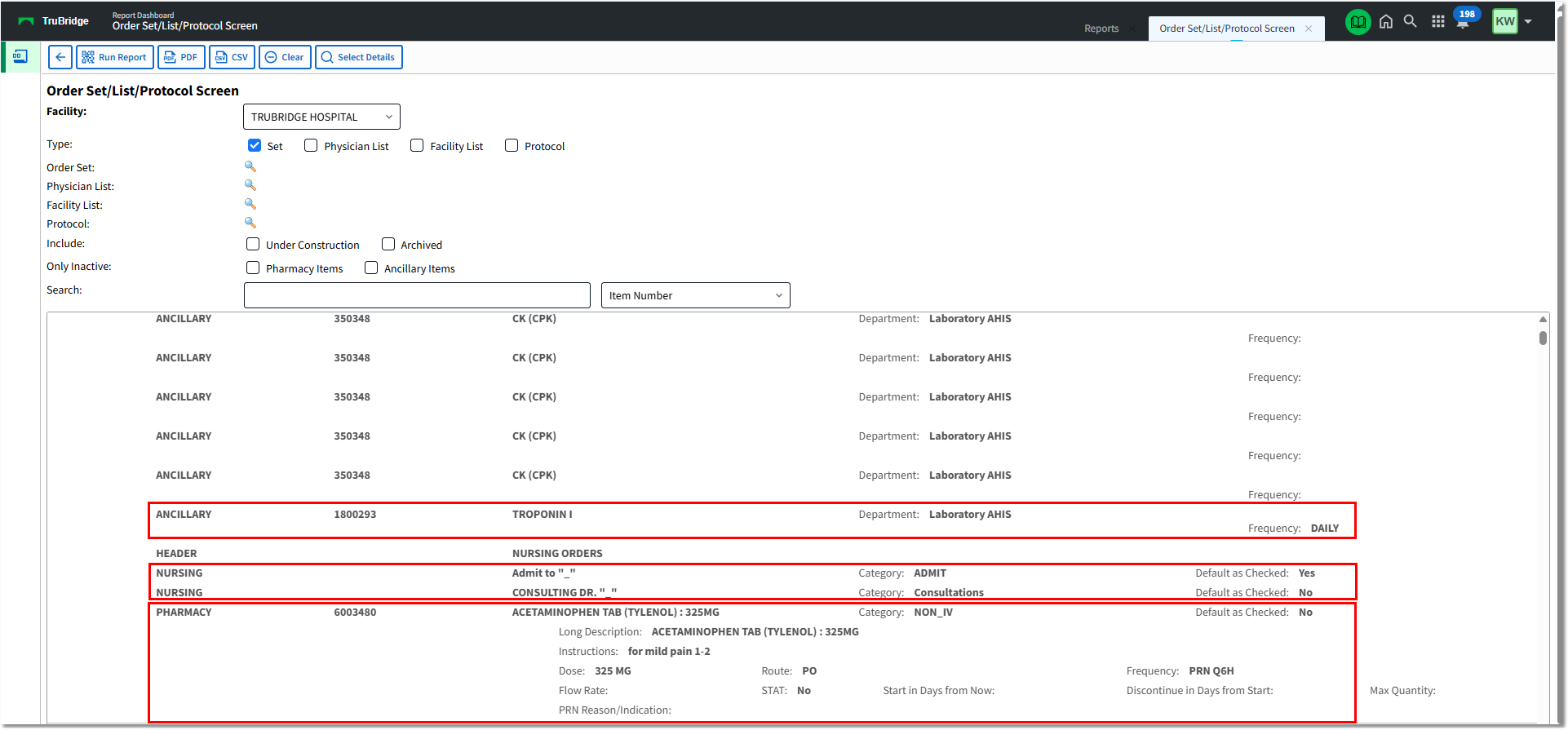Click the back arrow toolbar button

pyautogui.click(x=60, y=57)
